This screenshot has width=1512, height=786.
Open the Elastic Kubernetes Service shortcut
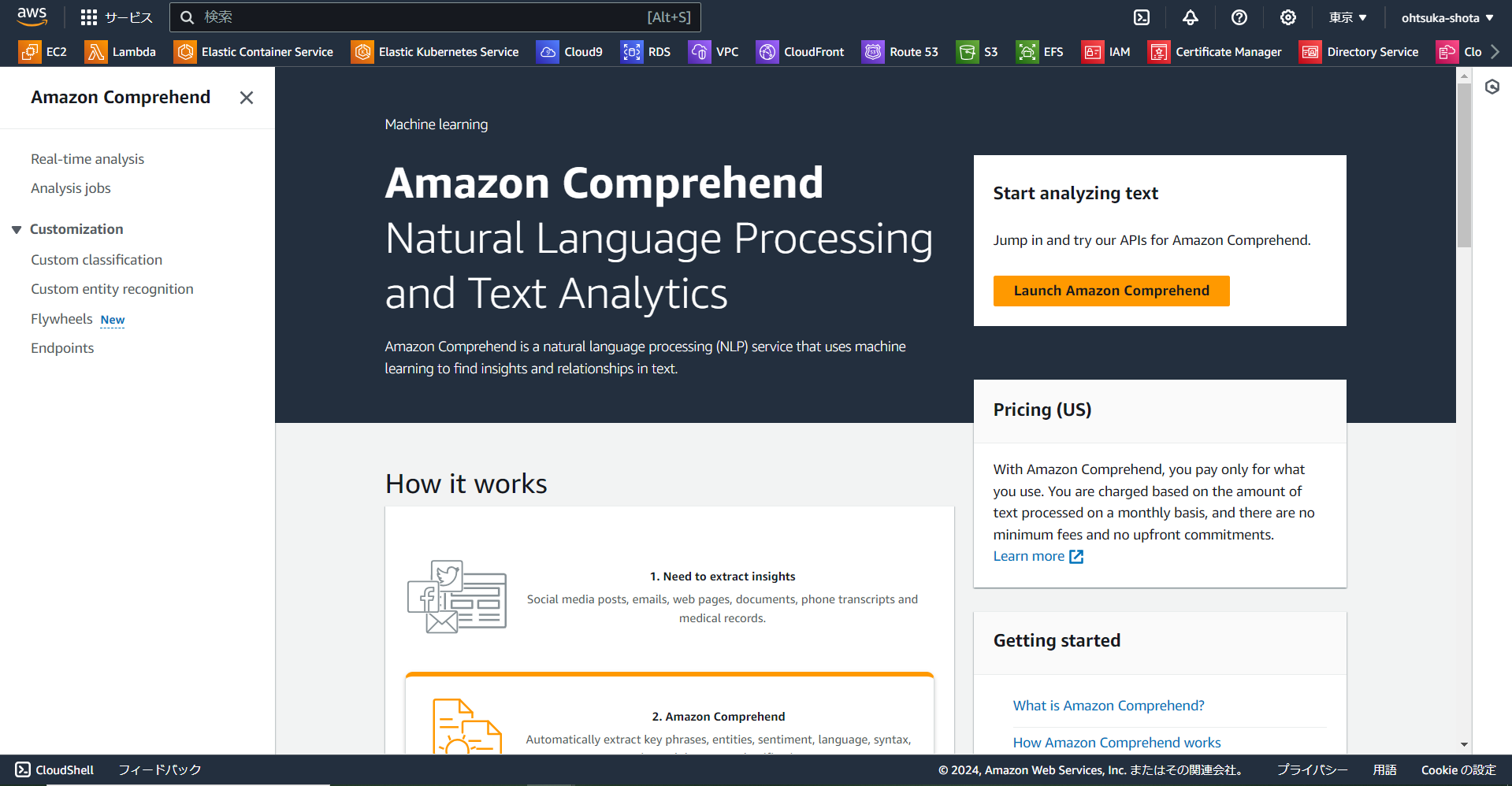pos(436,52)
